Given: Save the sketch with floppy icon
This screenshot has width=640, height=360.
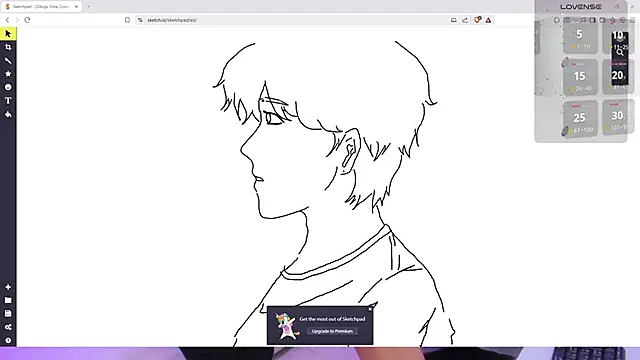Looking at the screenshot, I should coord(8,313).
